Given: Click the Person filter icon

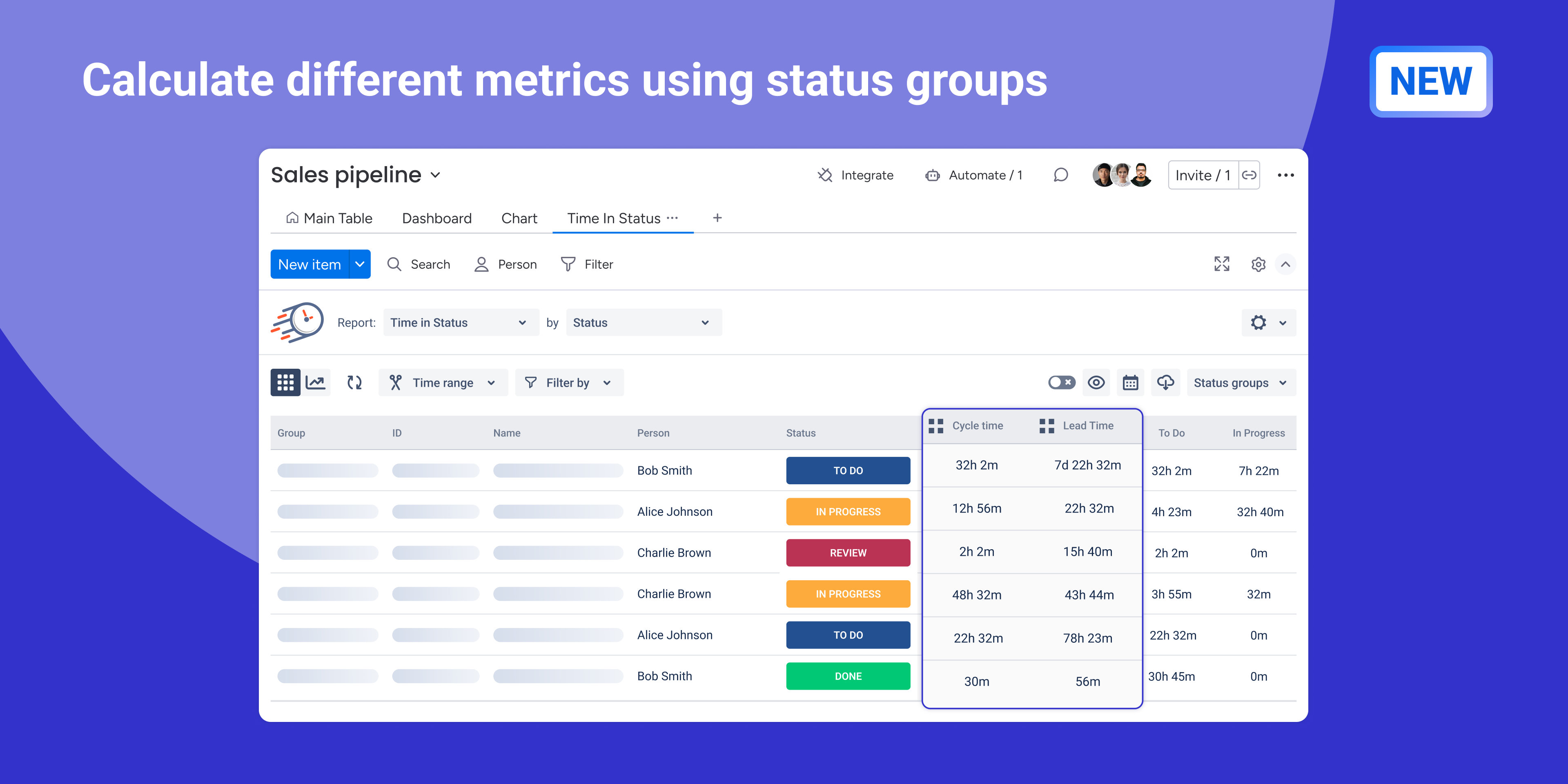Looking at the screenshot, I should coord(481,264).
